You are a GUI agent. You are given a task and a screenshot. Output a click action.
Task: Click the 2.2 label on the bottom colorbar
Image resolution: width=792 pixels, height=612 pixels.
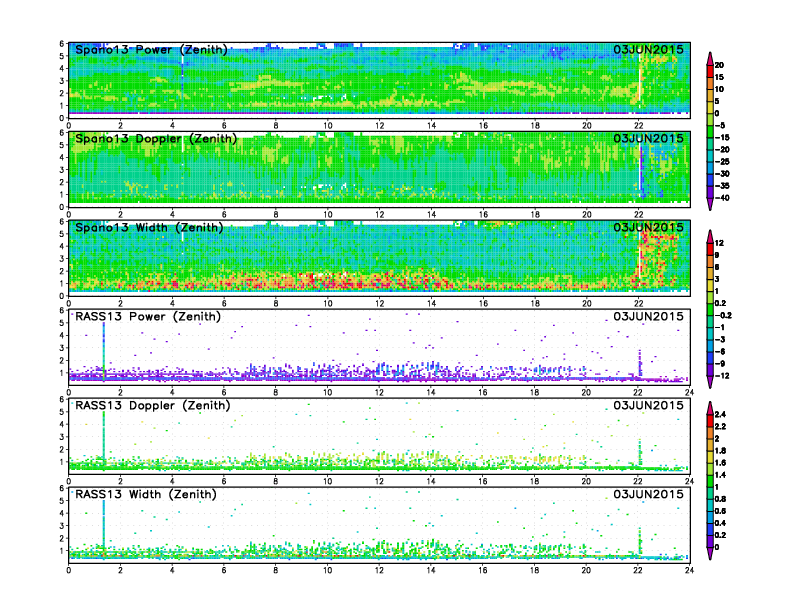pyautogui.click(x=720, y=427)
